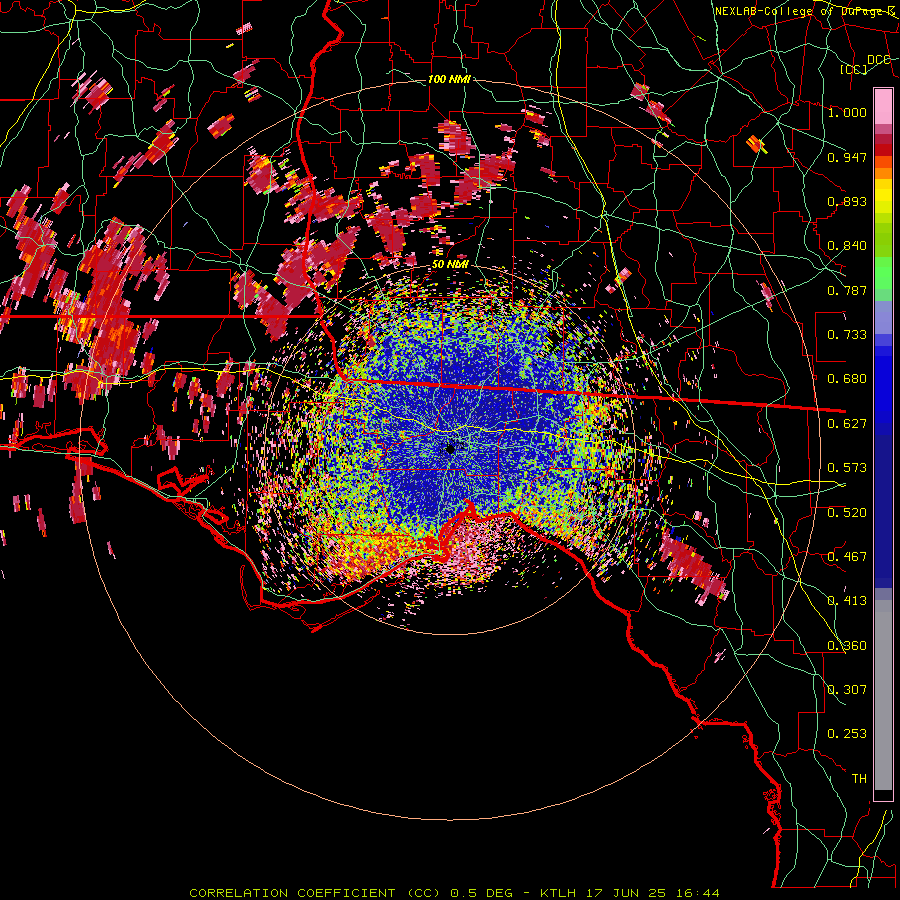Click the 0.307 legend value
Screen dimensions: 900x900
pyautogui.click(x=847, y=689)
